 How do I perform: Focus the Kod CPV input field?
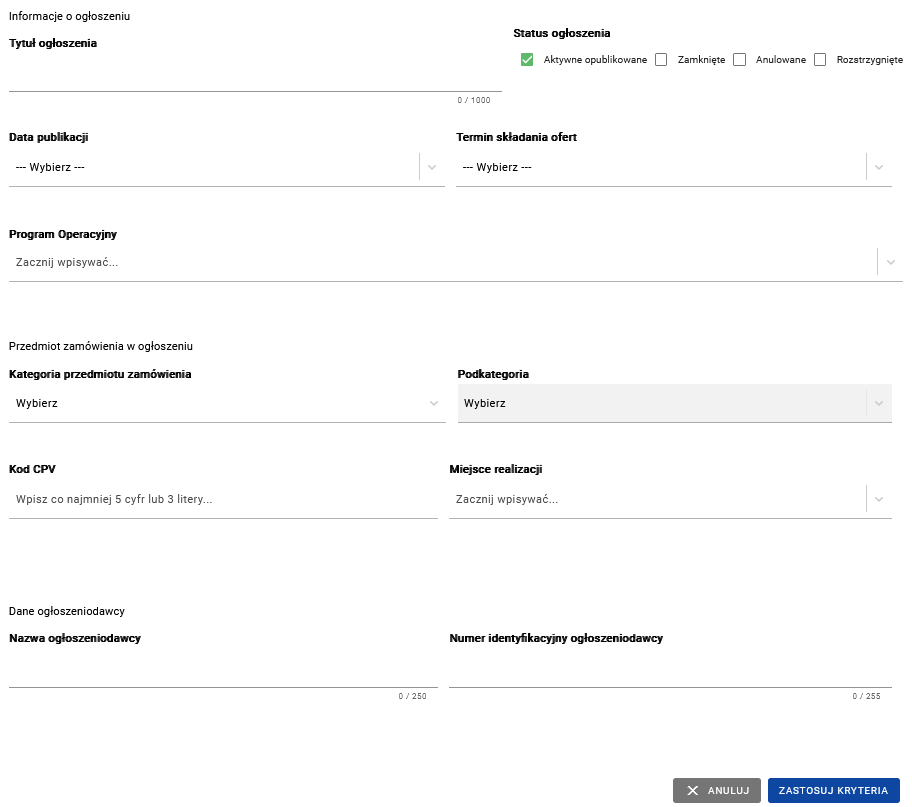[223, 499]
